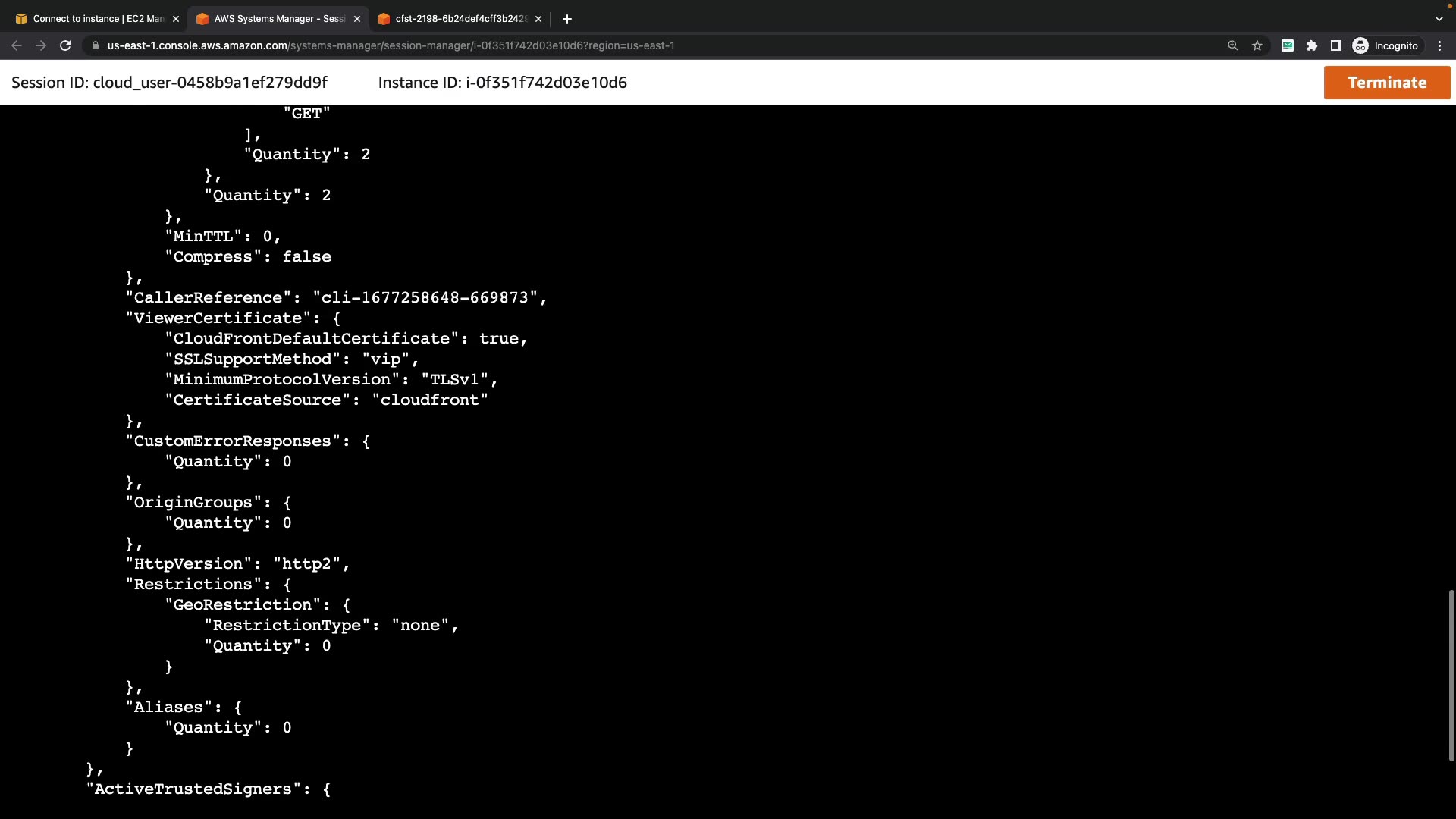Open the zoom magnifier in address bar
The image size is (1456, 819).
pyautogui.click(x=1233, y=45)
